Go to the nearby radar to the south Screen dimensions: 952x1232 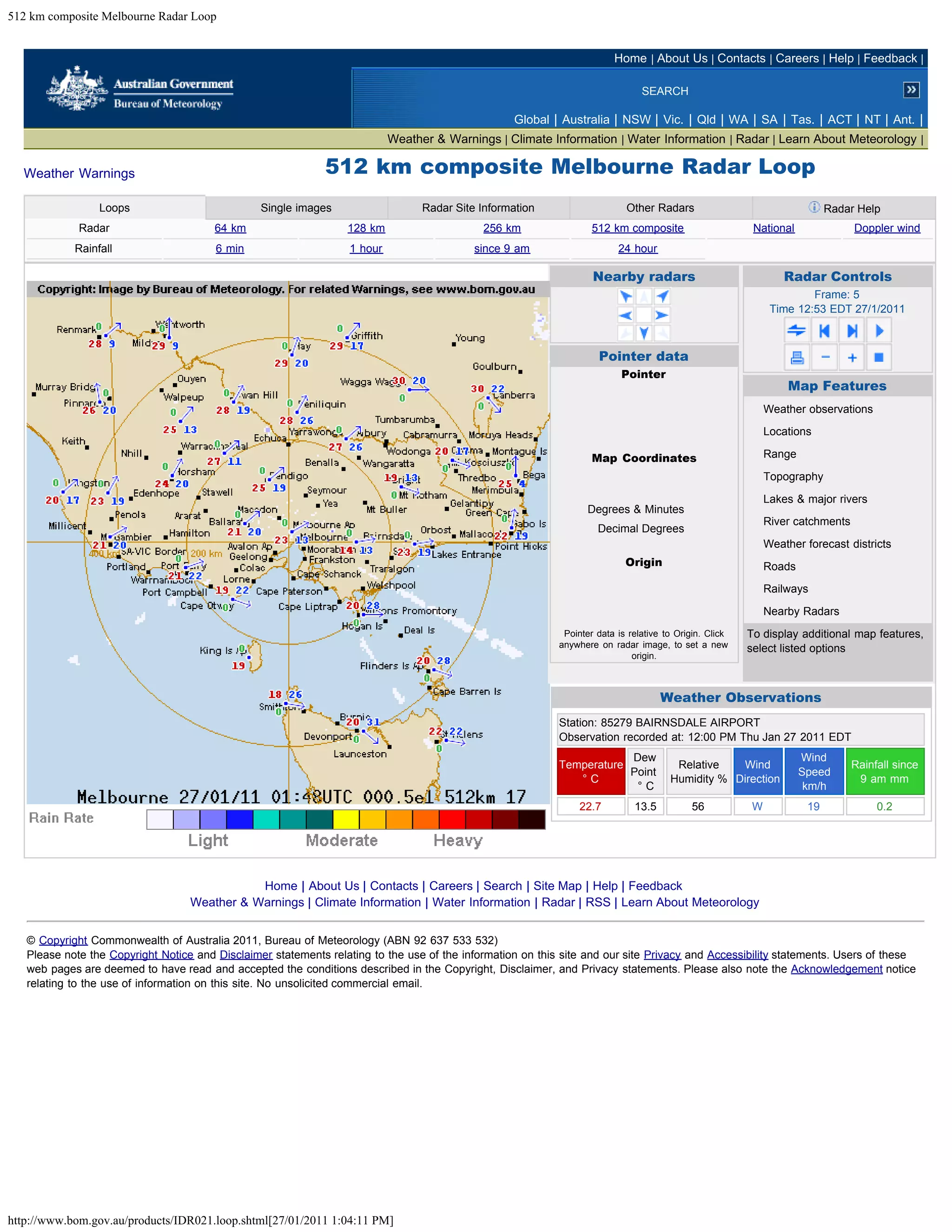tap(643, 333)
